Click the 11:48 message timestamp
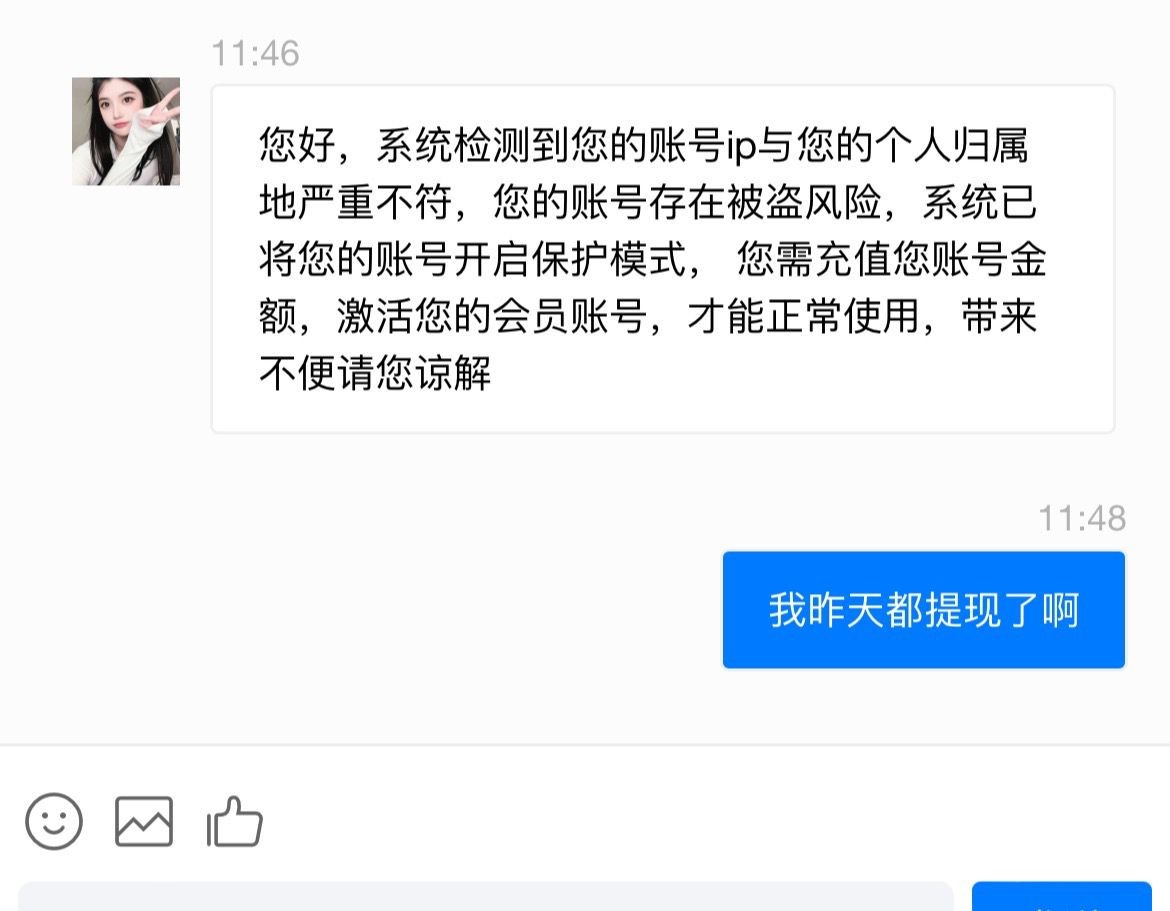Viewport: 1170px width, 911px height. (1082, 519)
